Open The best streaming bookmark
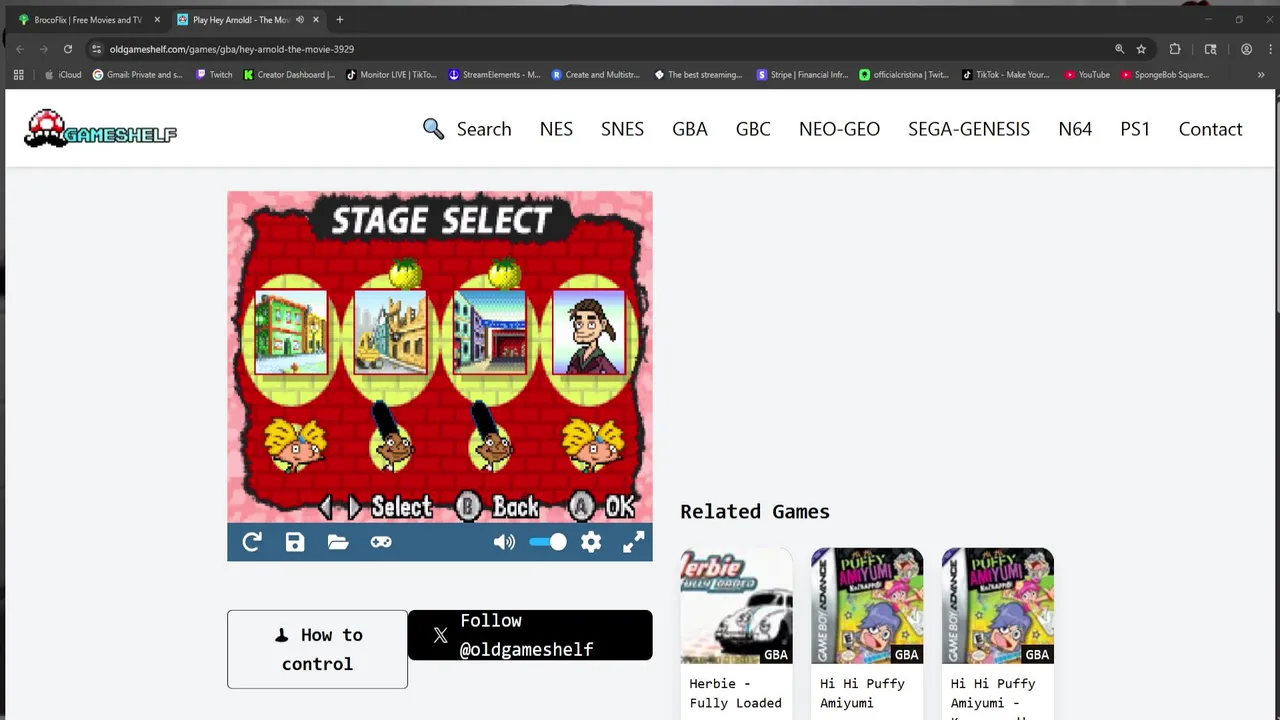1280x720 pixels. click(698, 75)
